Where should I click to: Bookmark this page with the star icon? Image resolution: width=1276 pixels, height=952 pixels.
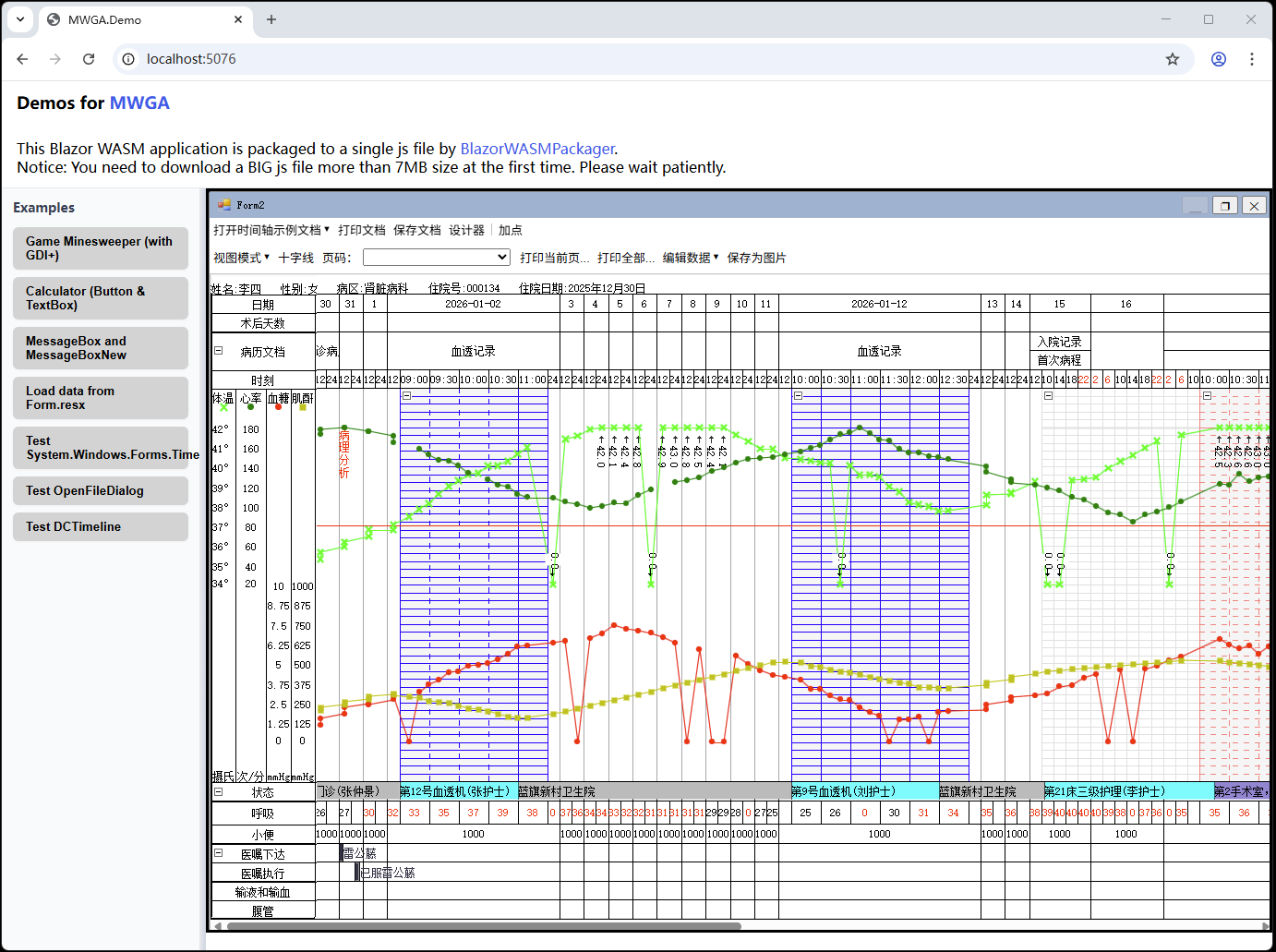1172,59
